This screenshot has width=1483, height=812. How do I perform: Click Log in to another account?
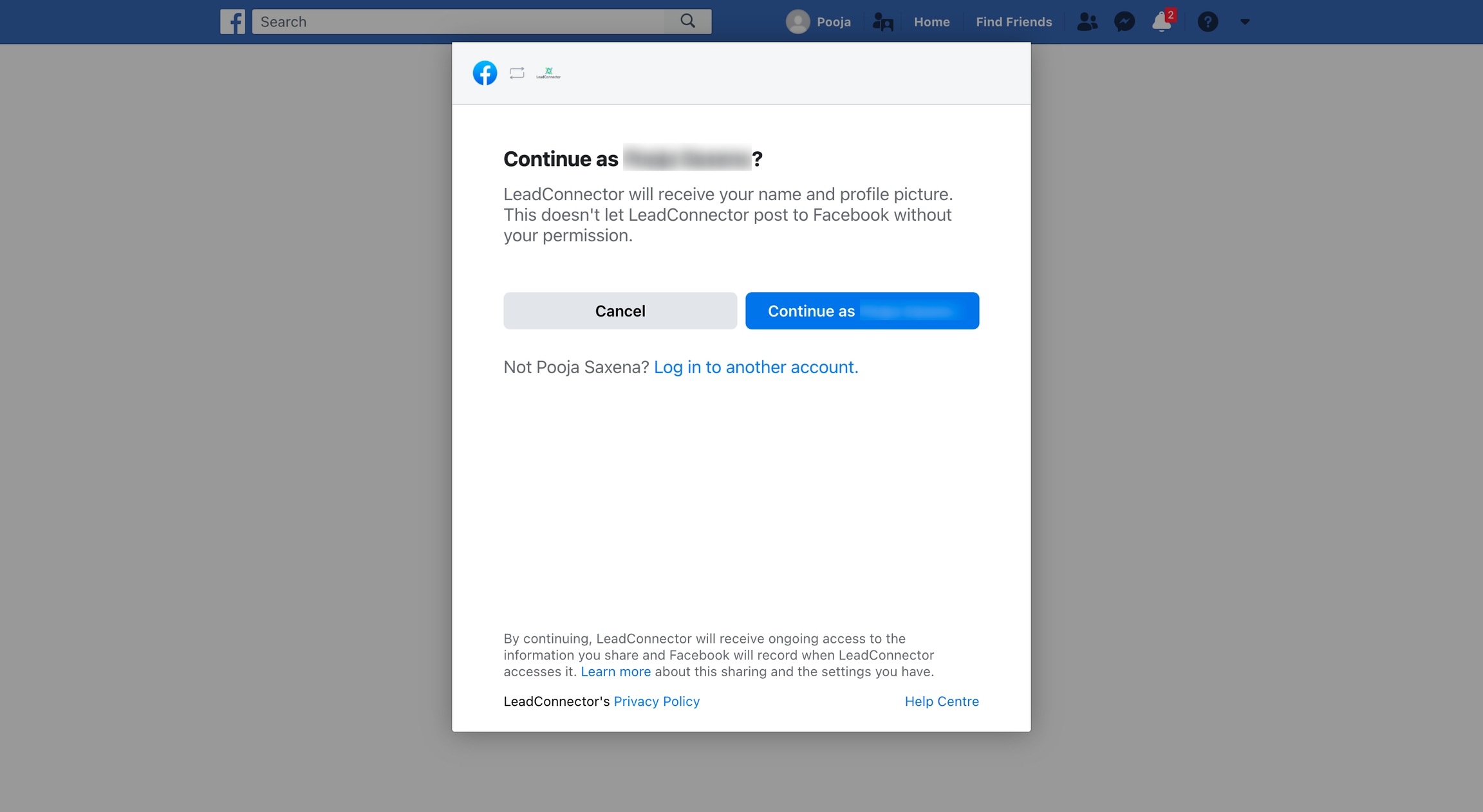(x=756, y=367)
